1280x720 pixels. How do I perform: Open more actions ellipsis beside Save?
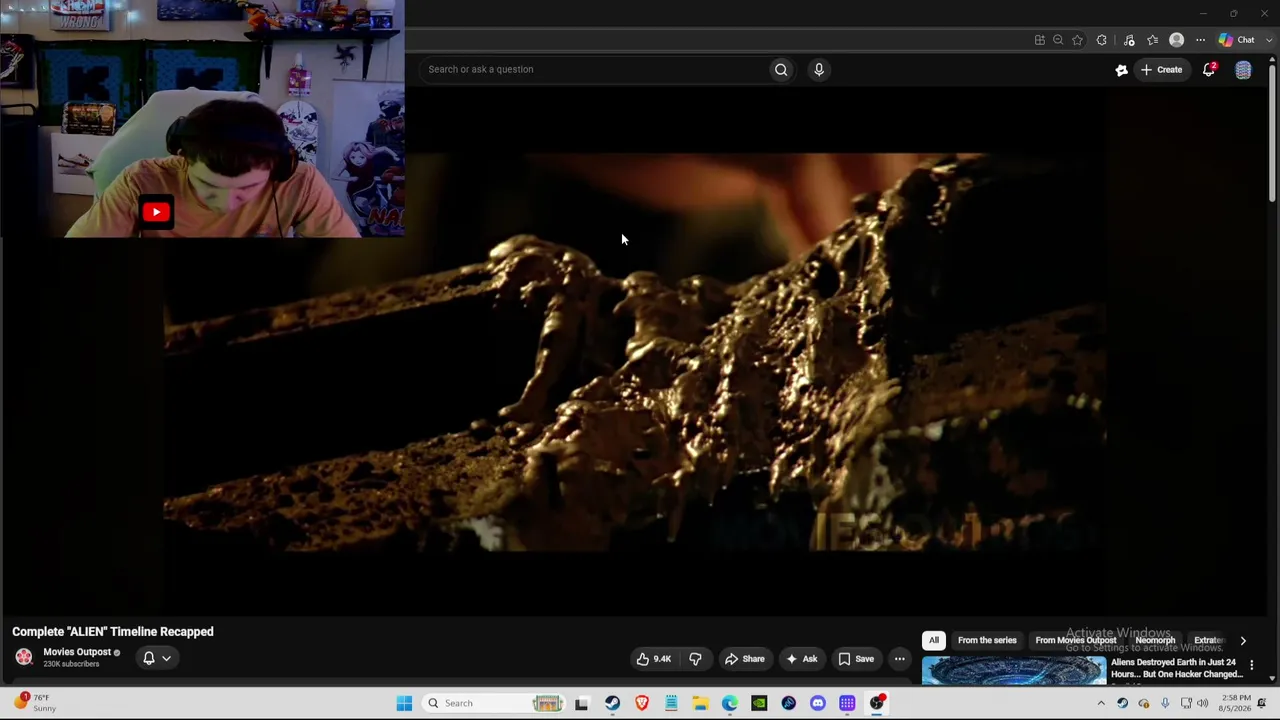[x=899, y=659]
